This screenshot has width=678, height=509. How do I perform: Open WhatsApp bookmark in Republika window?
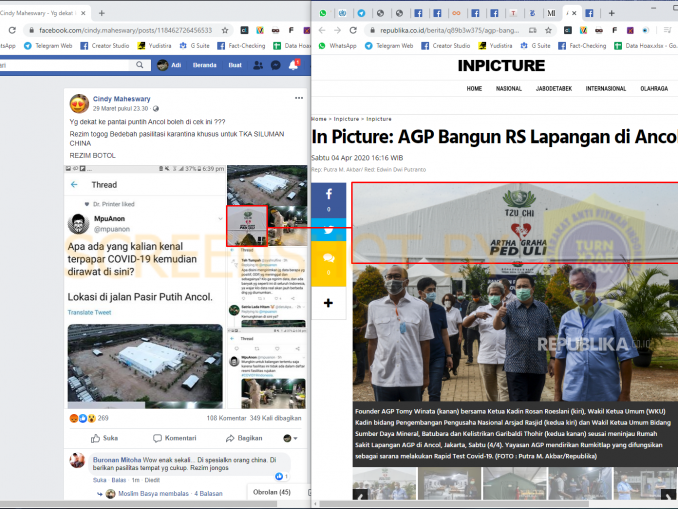pos(338,45)
